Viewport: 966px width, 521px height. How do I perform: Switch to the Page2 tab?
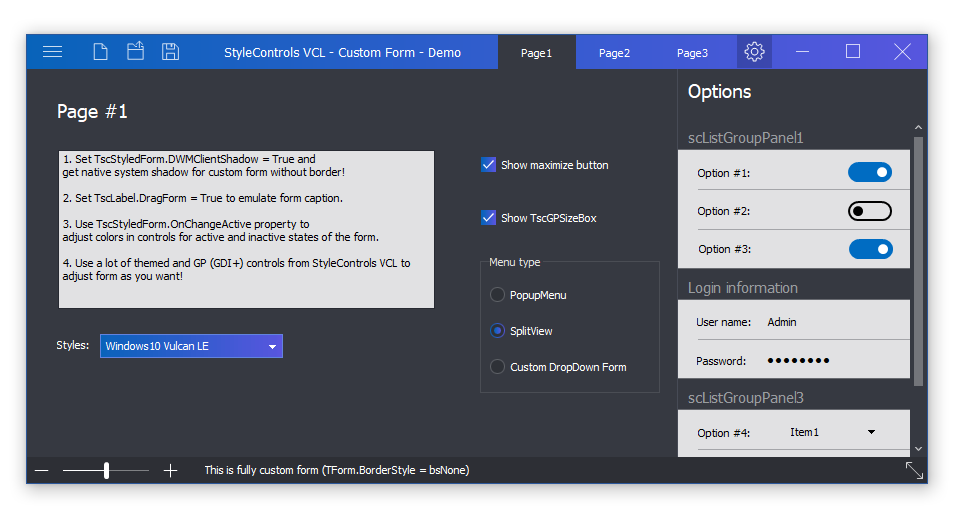click(x=614, y=52)
